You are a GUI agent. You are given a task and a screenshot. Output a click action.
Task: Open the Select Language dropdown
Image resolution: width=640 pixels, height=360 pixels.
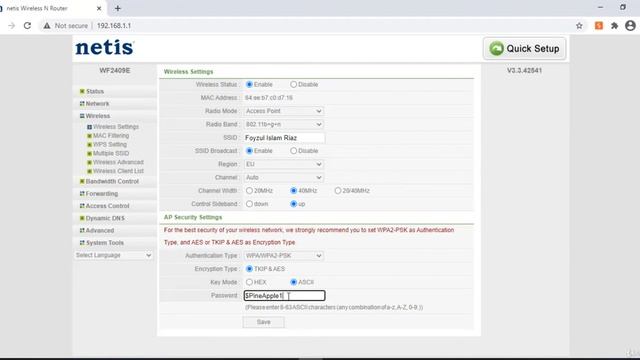coord(113,255)
